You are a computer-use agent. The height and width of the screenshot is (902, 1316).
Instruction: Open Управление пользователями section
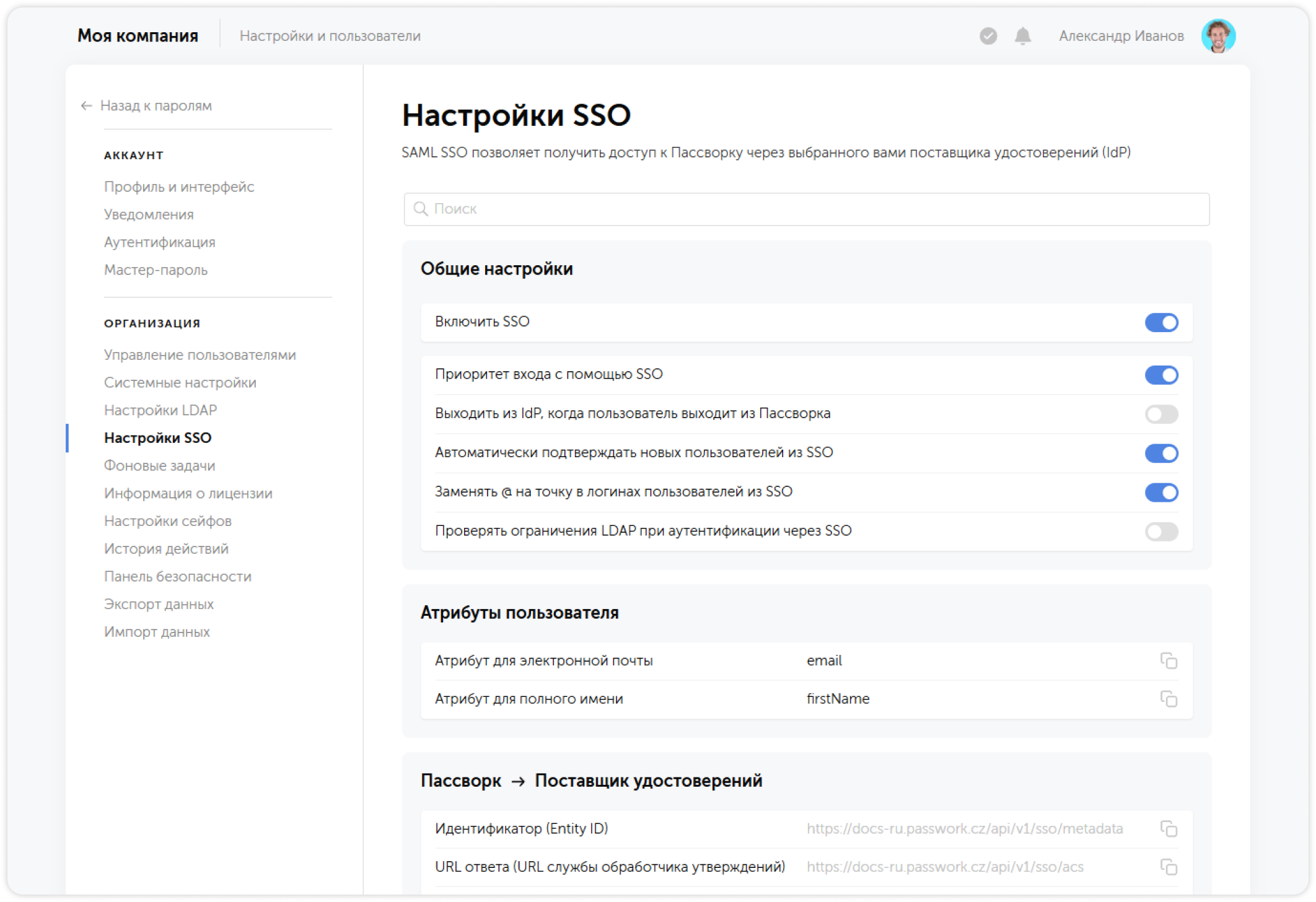point(200,354)
